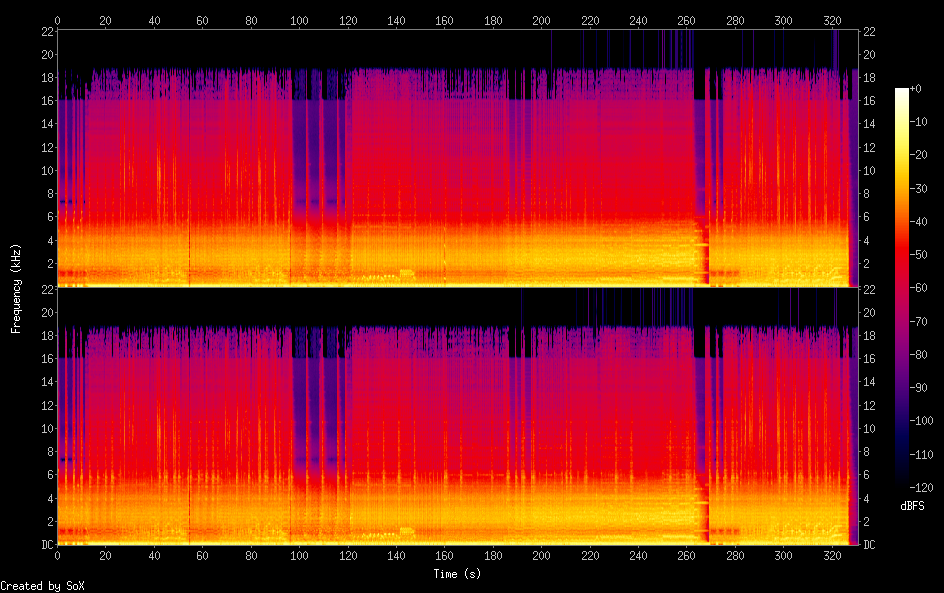Click the 'Created by SoX' text
Viewport: 944px width, 593px height.
(42, 586)
